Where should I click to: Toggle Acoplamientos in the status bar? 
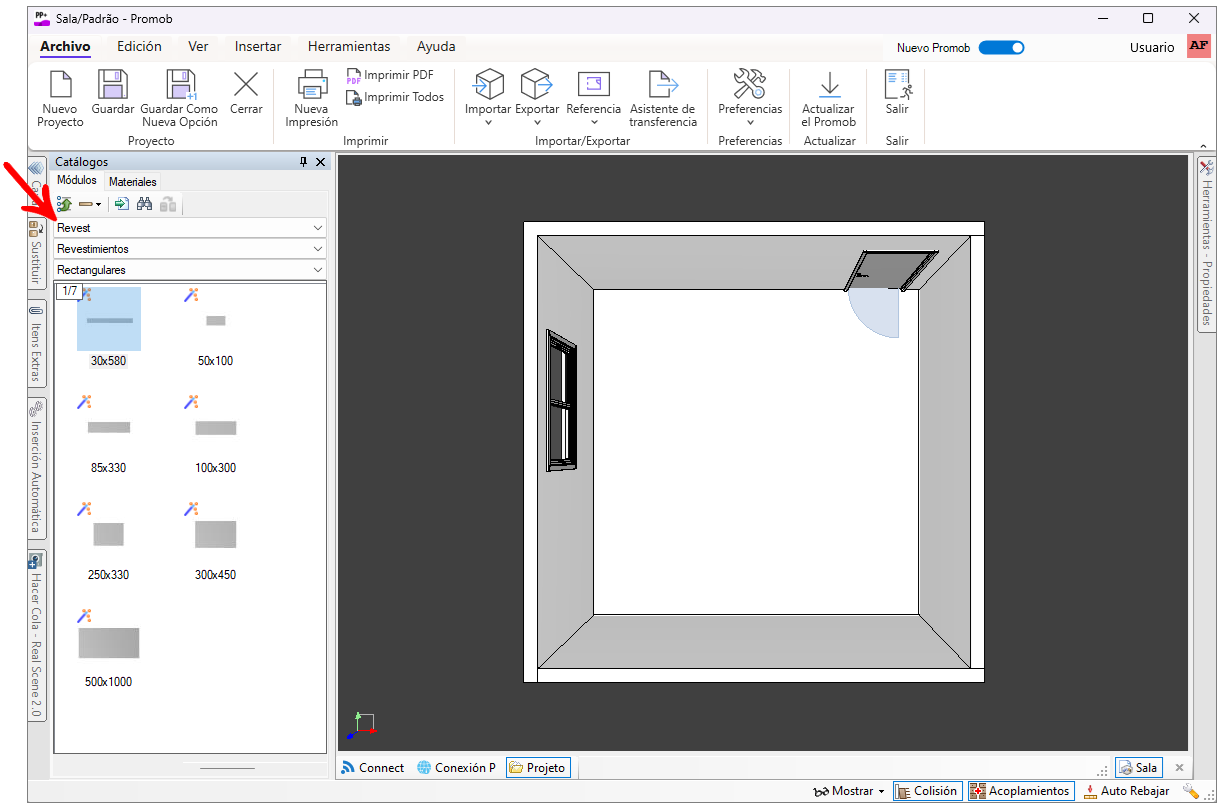point(1021,791)
